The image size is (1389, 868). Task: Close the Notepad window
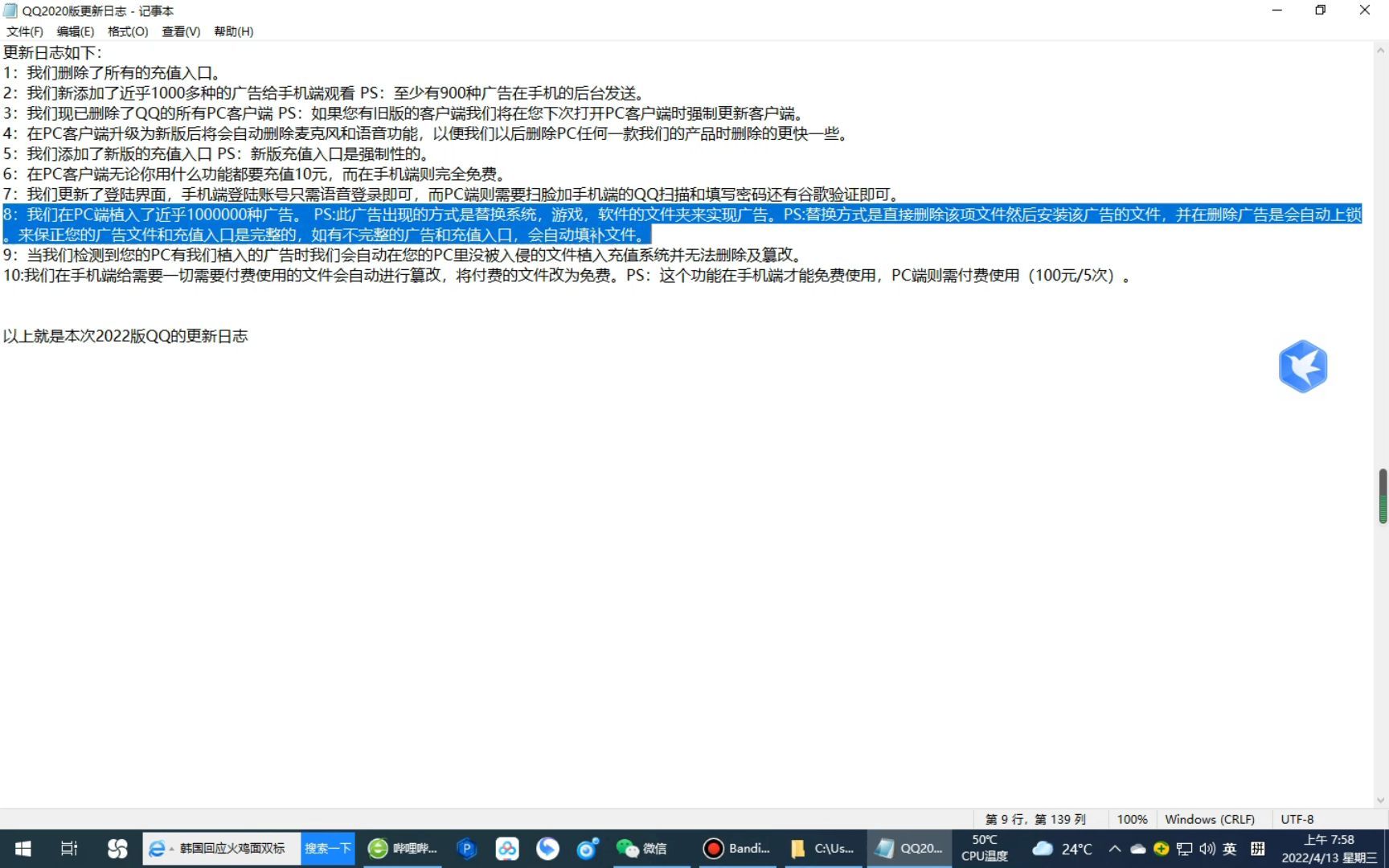(1365, 10)
